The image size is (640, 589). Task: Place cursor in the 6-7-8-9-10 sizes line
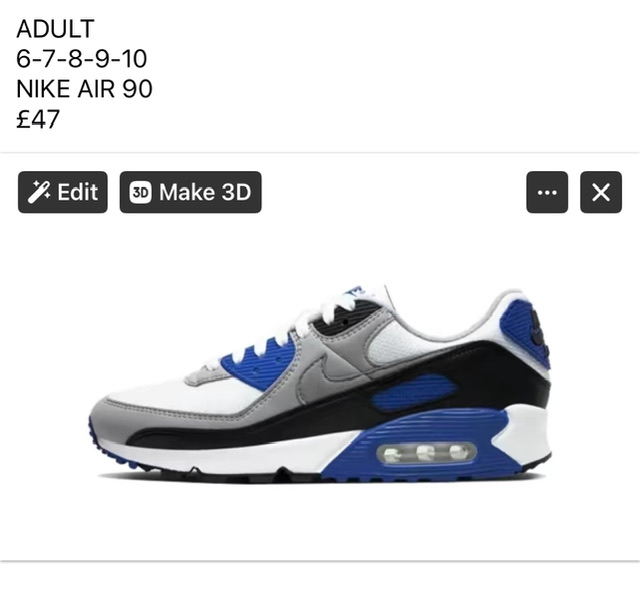pyautogui.click(x=82, y=59)
